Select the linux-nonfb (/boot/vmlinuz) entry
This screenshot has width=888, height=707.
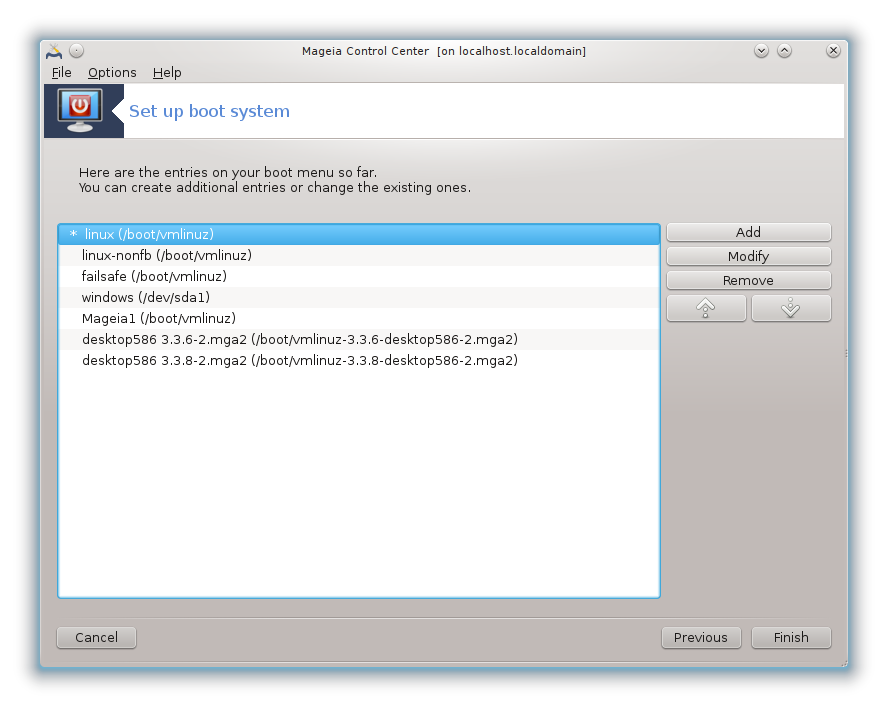(359, 255)
